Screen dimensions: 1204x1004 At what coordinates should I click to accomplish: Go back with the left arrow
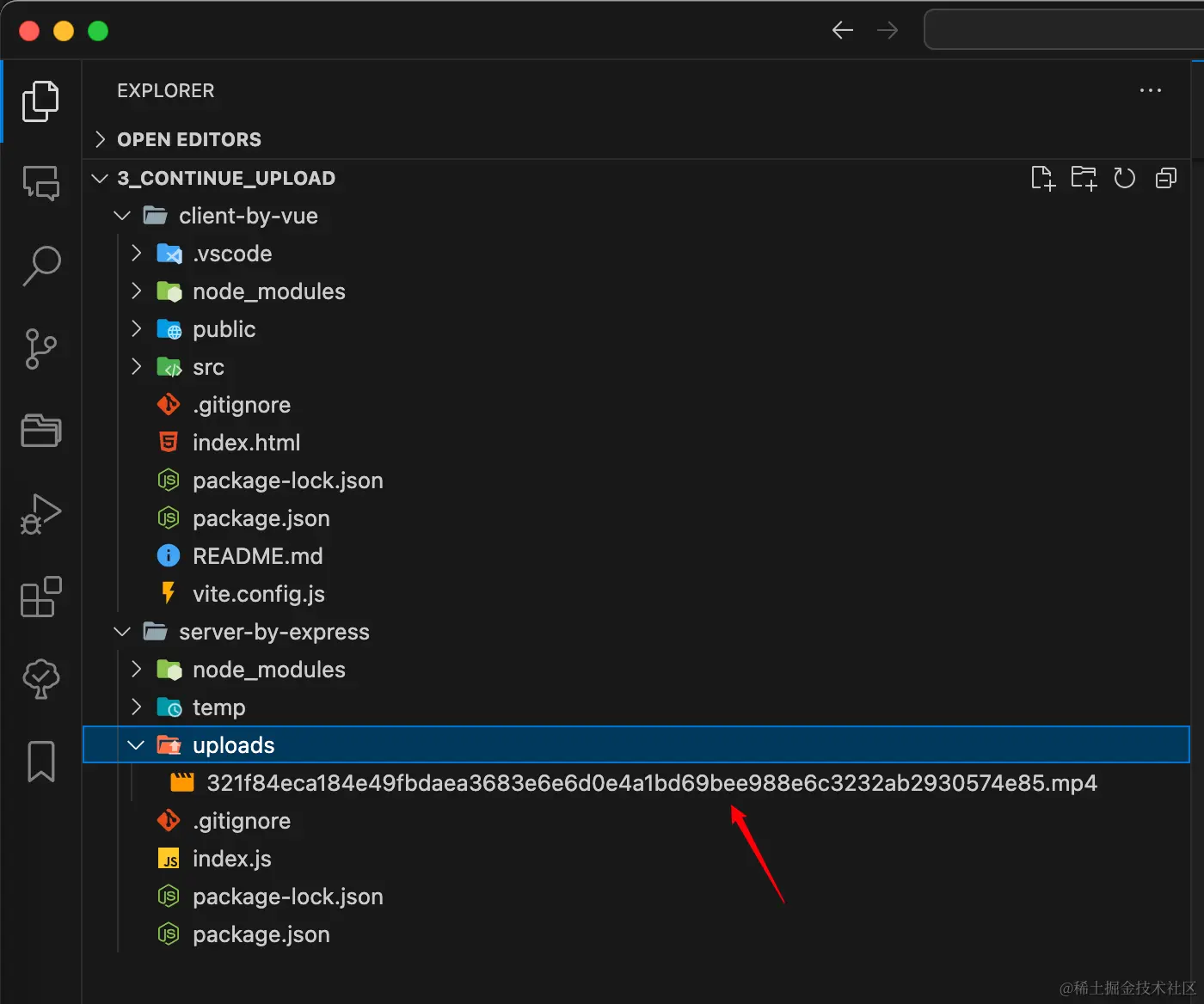(843, 30)
